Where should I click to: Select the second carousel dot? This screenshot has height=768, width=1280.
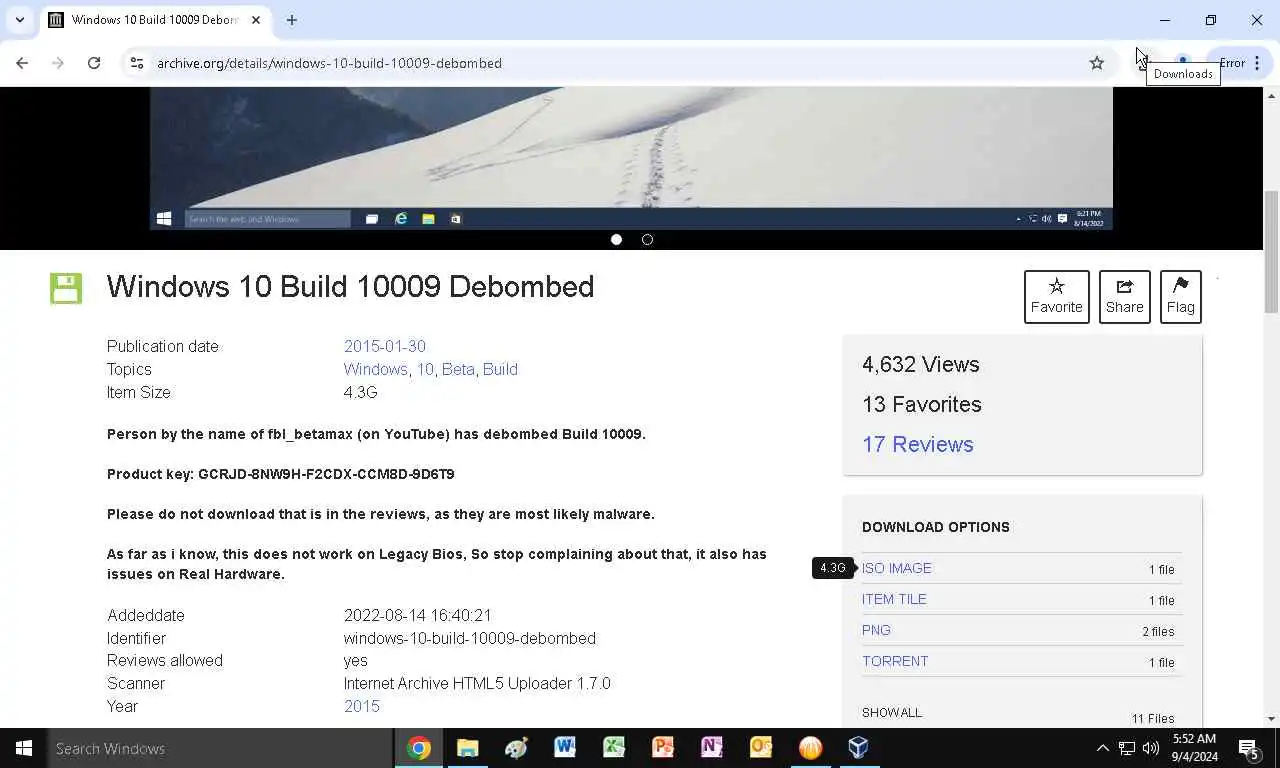(647, 240)
